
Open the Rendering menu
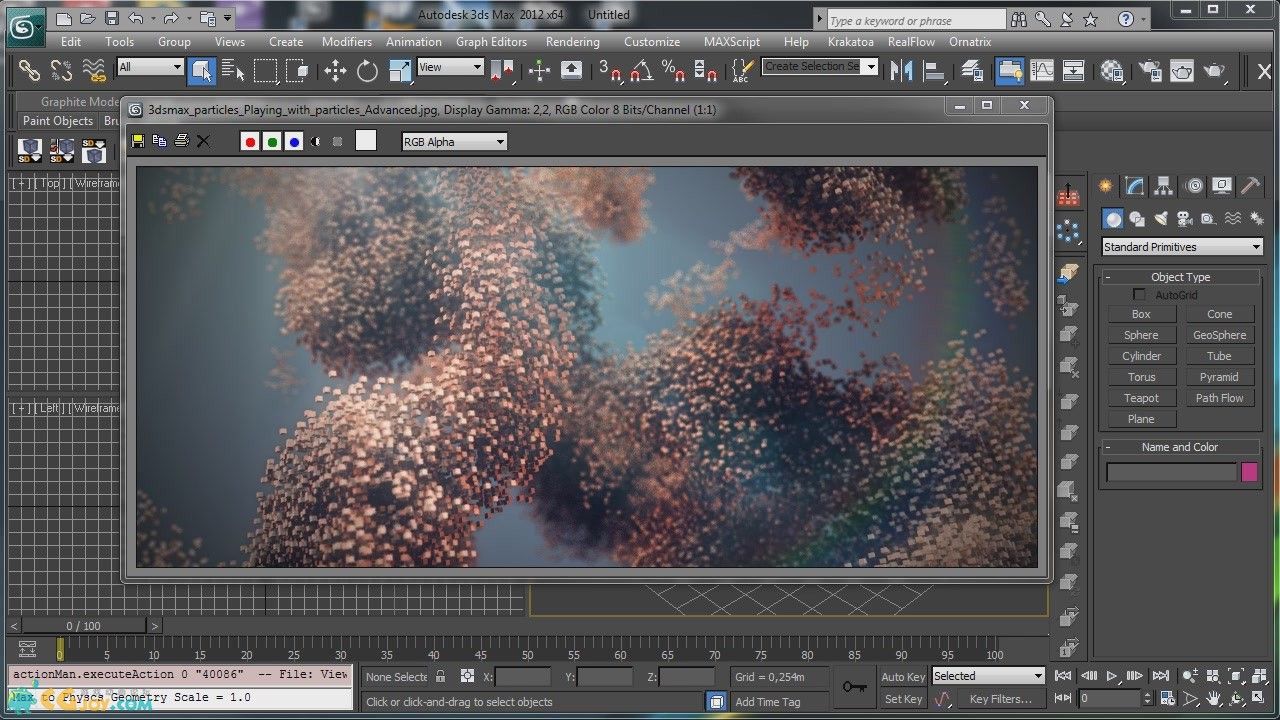(x=572, y=42)
